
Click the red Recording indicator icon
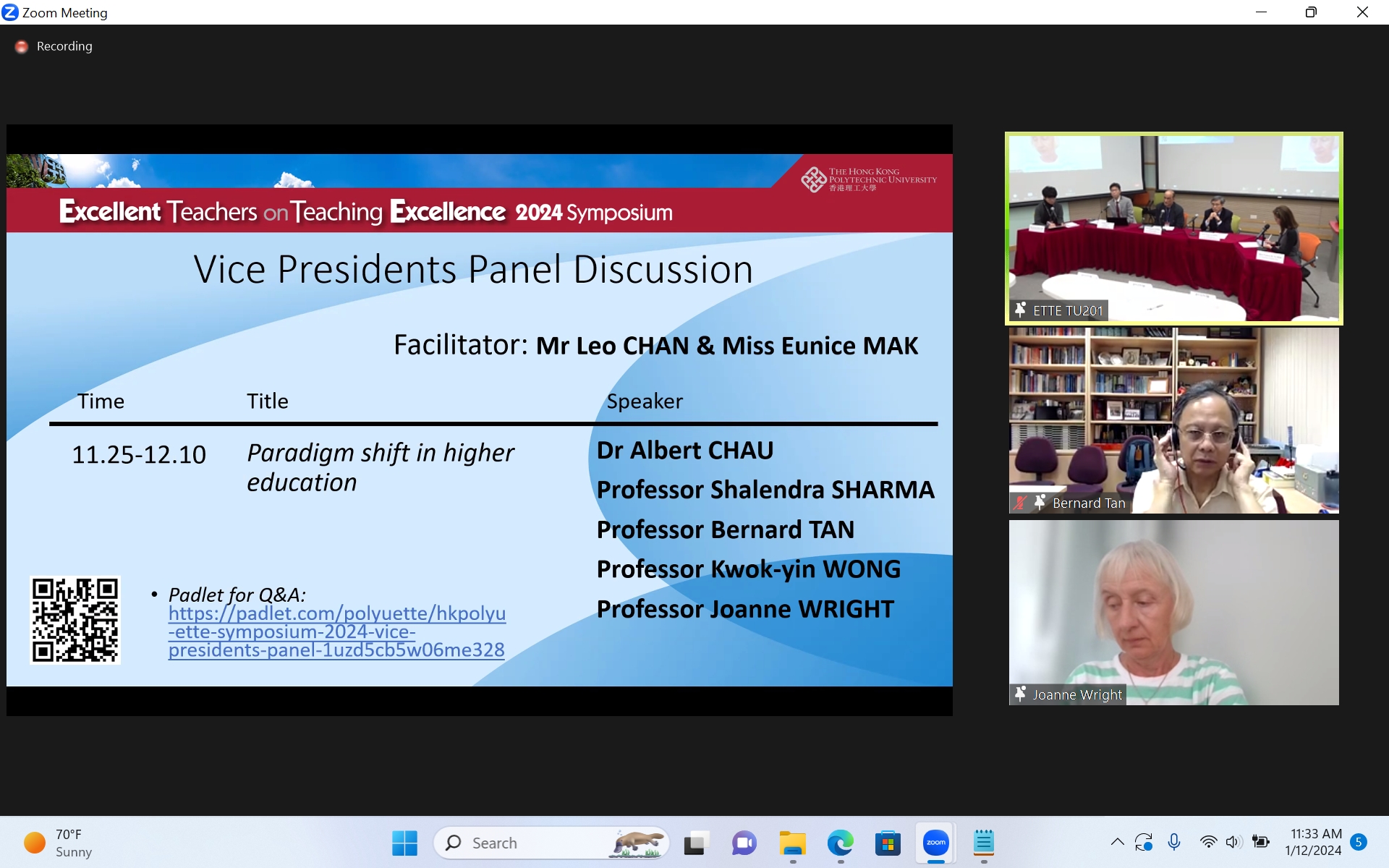(22, 46)
